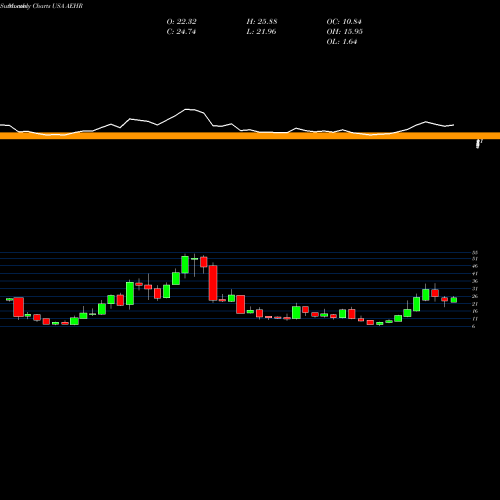Select the OH: 15.95 value
Image resolution: width=500 pixels, height=500 pixels.
345,32
